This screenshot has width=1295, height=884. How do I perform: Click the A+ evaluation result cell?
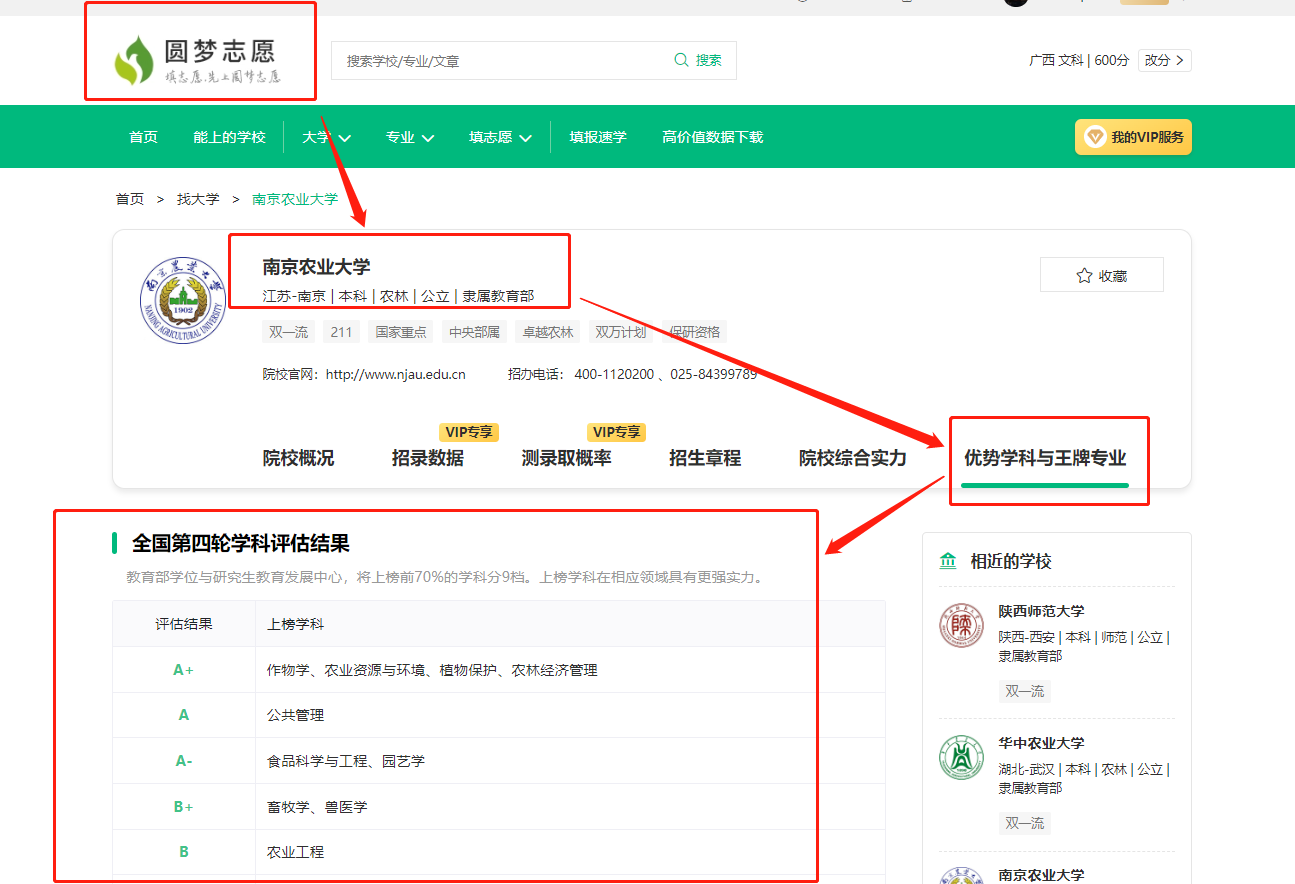click(x=184, y=670)
